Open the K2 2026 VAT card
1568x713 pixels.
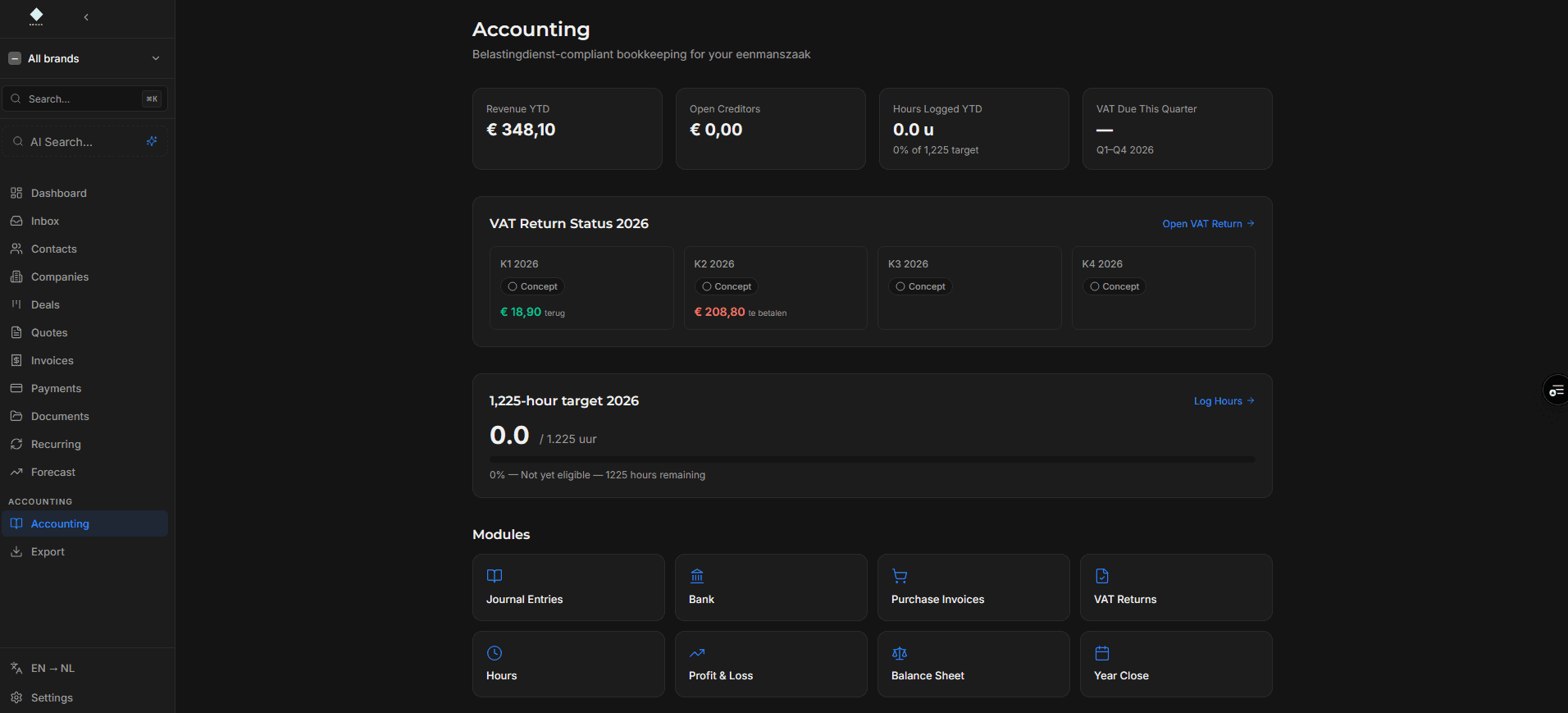click(x=775, y=288)
